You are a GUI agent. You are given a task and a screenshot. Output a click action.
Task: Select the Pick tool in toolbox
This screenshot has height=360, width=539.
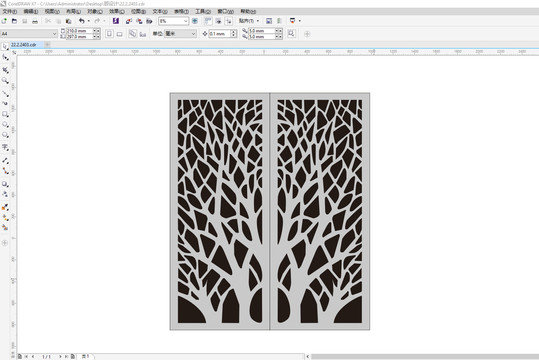[x=5, y=46]
